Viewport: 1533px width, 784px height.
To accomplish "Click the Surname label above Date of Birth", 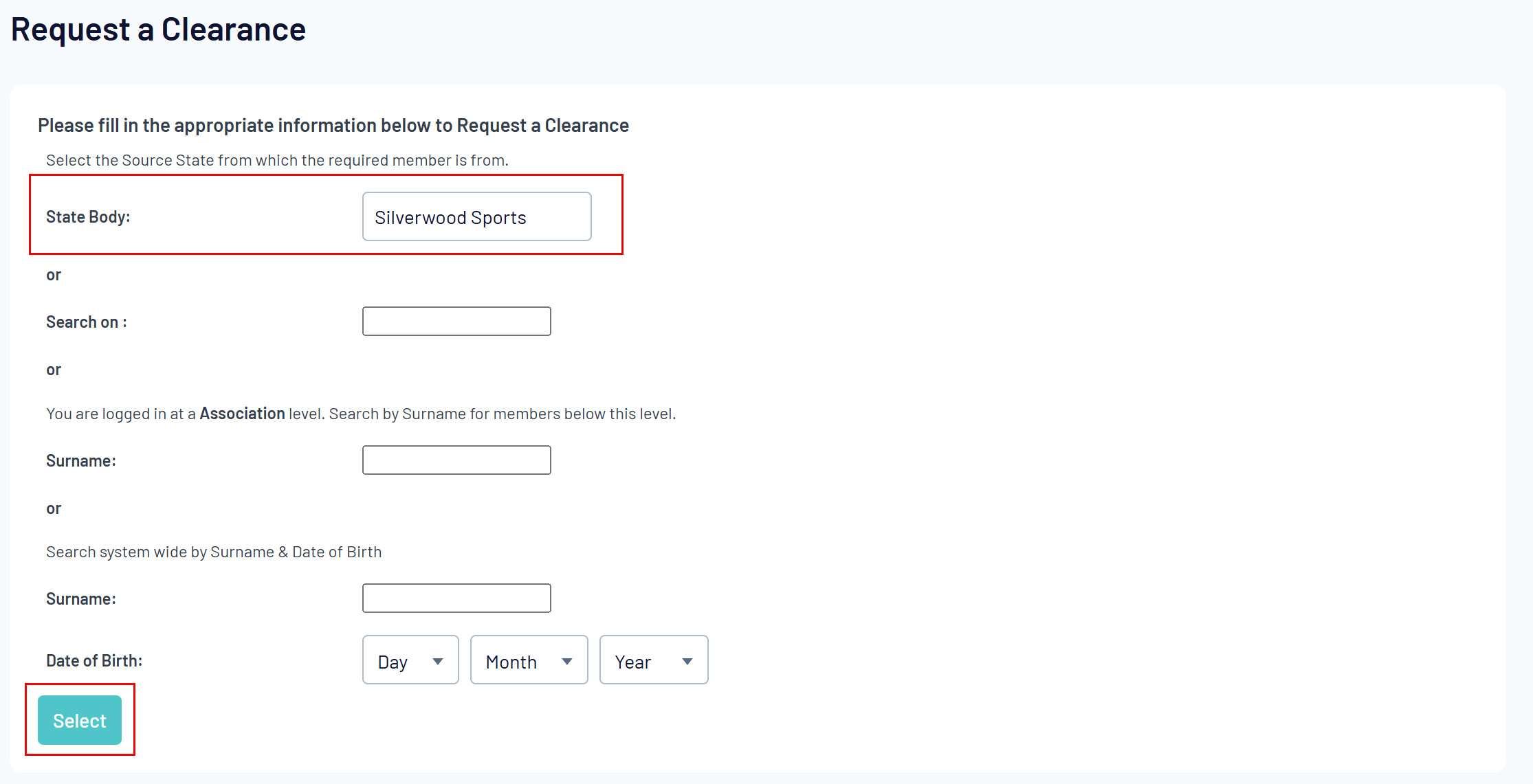I will pos(81,599).
